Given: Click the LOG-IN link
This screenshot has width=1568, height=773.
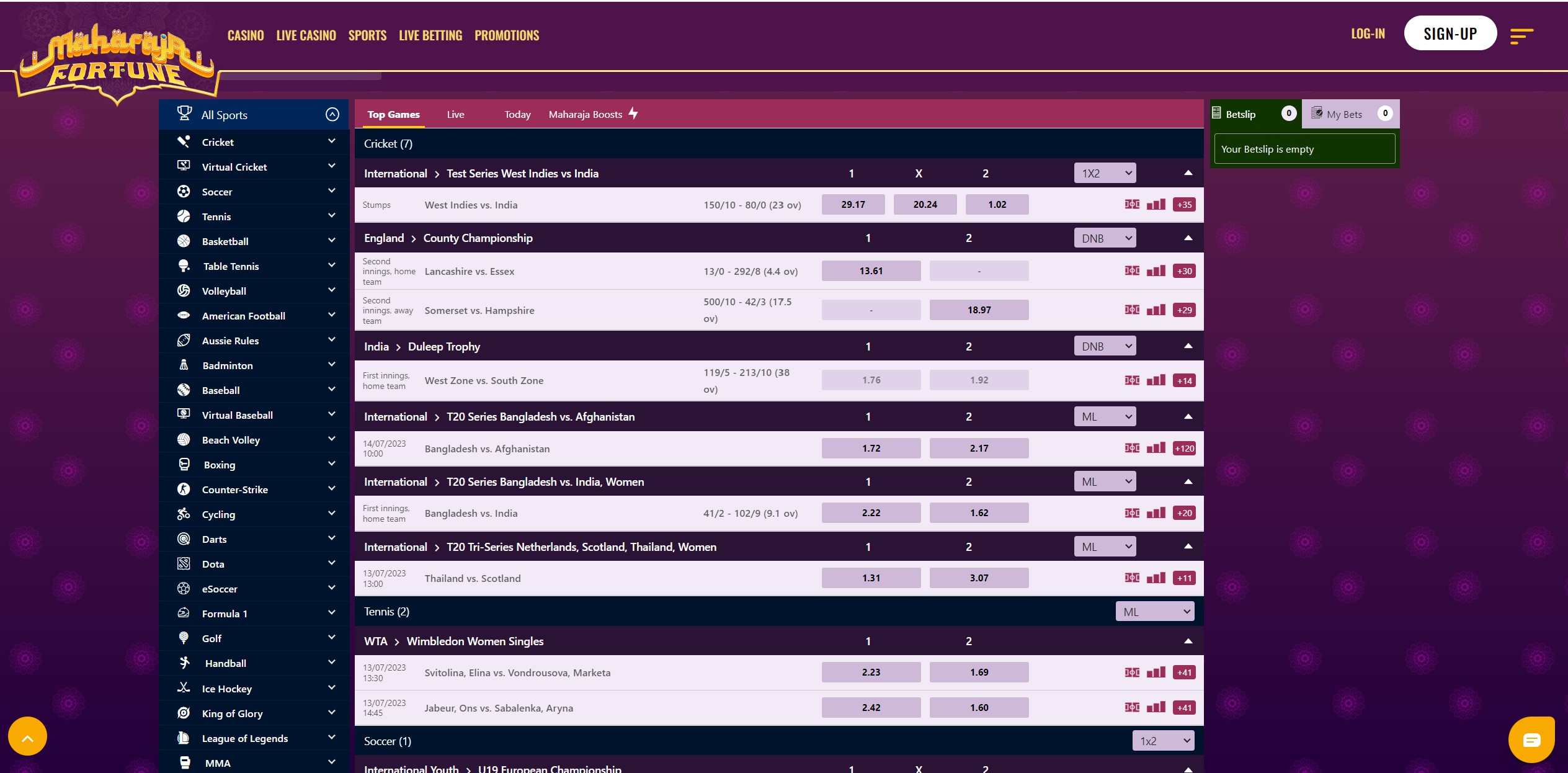Looking at the screenshot, I should click(x=1368, y=34).
